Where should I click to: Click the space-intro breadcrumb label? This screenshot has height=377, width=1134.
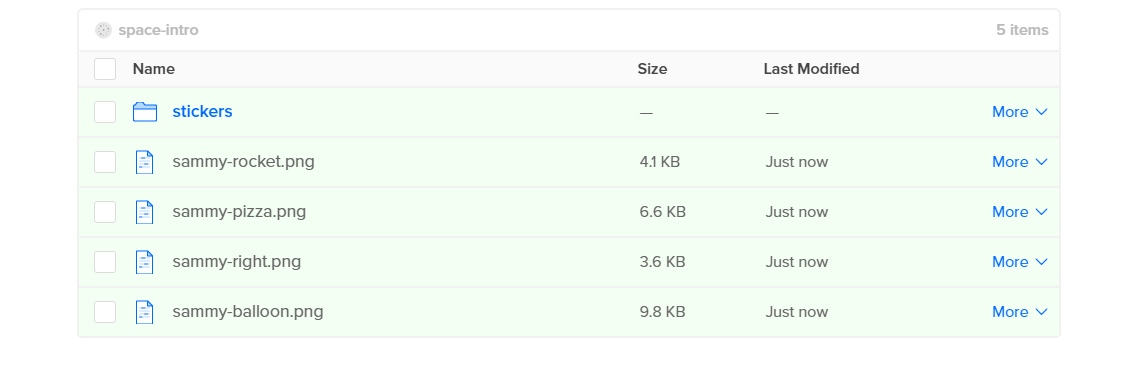pos(158,30)
